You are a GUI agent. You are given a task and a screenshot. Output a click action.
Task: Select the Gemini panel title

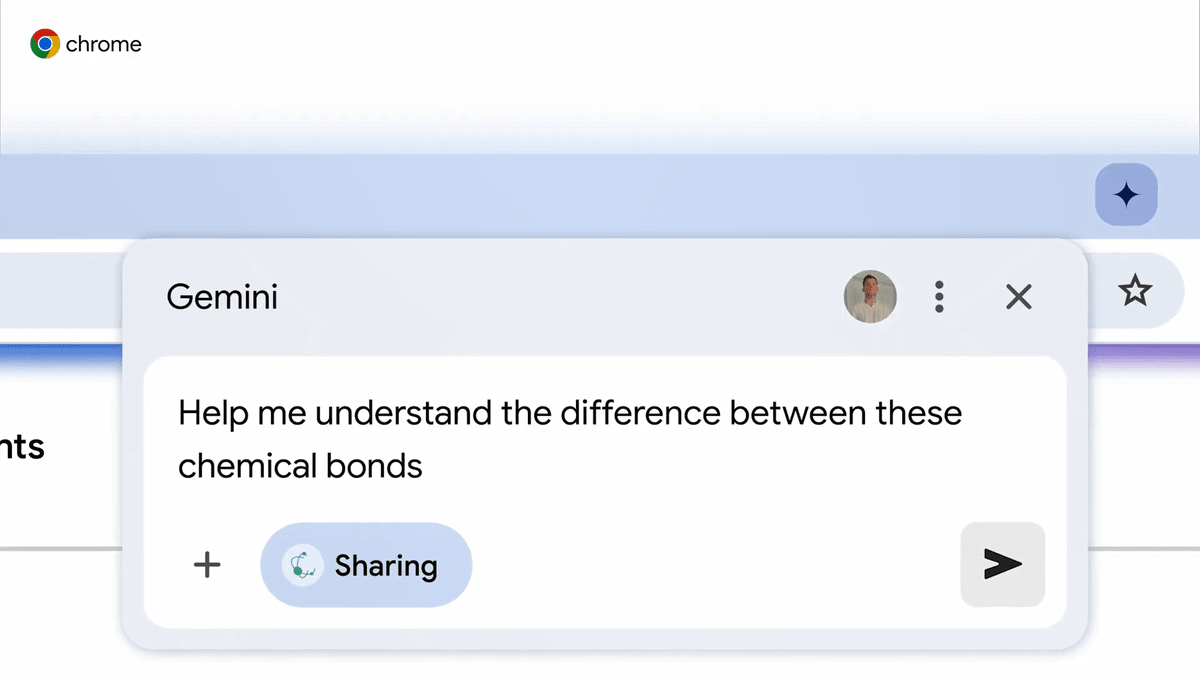[222, 297]
